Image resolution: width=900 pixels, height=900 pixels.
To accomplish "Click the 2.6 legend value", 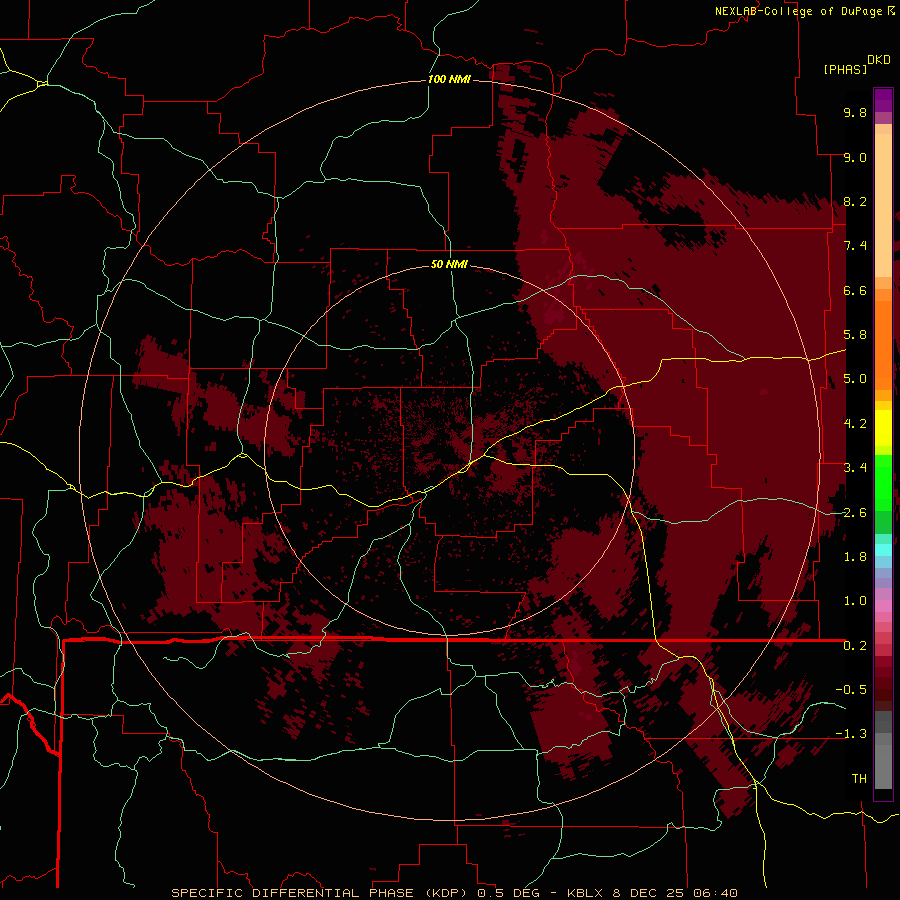I will (855, 513).
